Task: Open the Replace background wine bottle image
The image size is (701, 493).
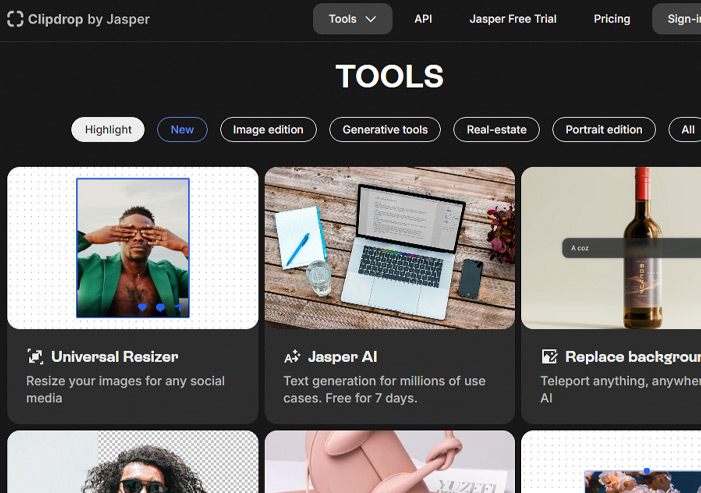Action: coord(611,248)
